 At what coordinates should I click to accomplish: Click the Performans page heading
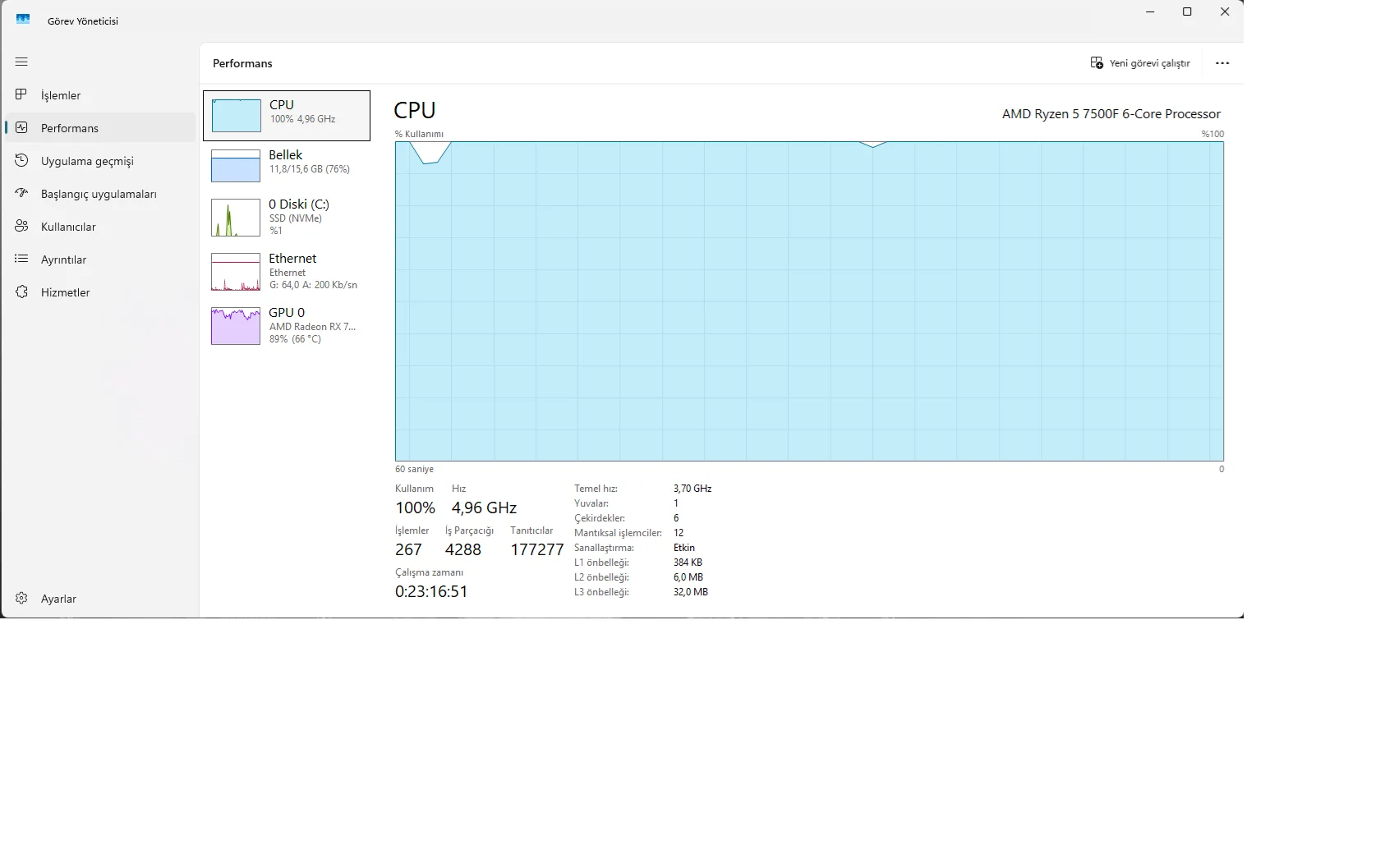(242, 63)
